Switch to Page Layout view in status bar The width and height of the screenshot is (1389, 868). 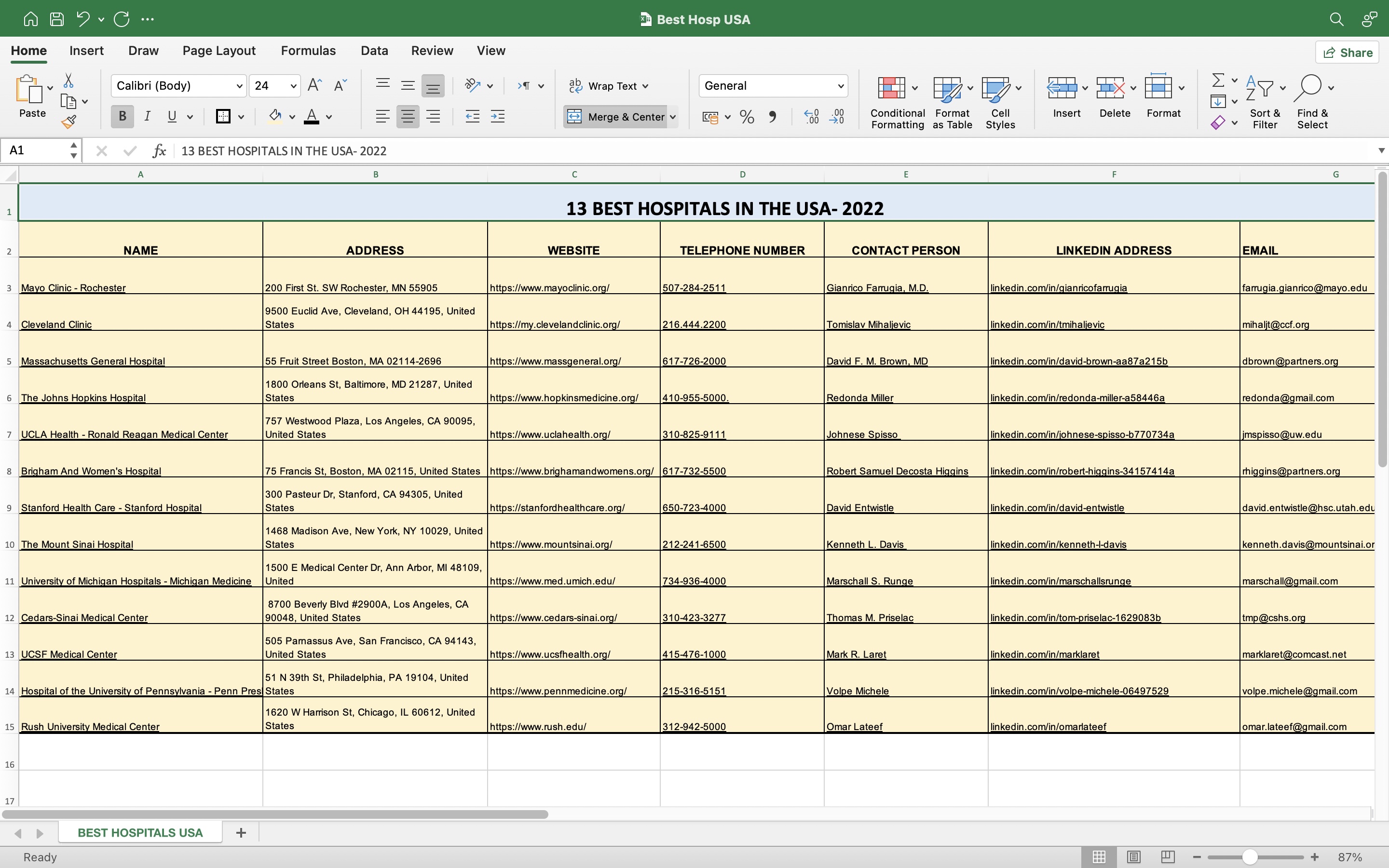(x=1133, y=856)
